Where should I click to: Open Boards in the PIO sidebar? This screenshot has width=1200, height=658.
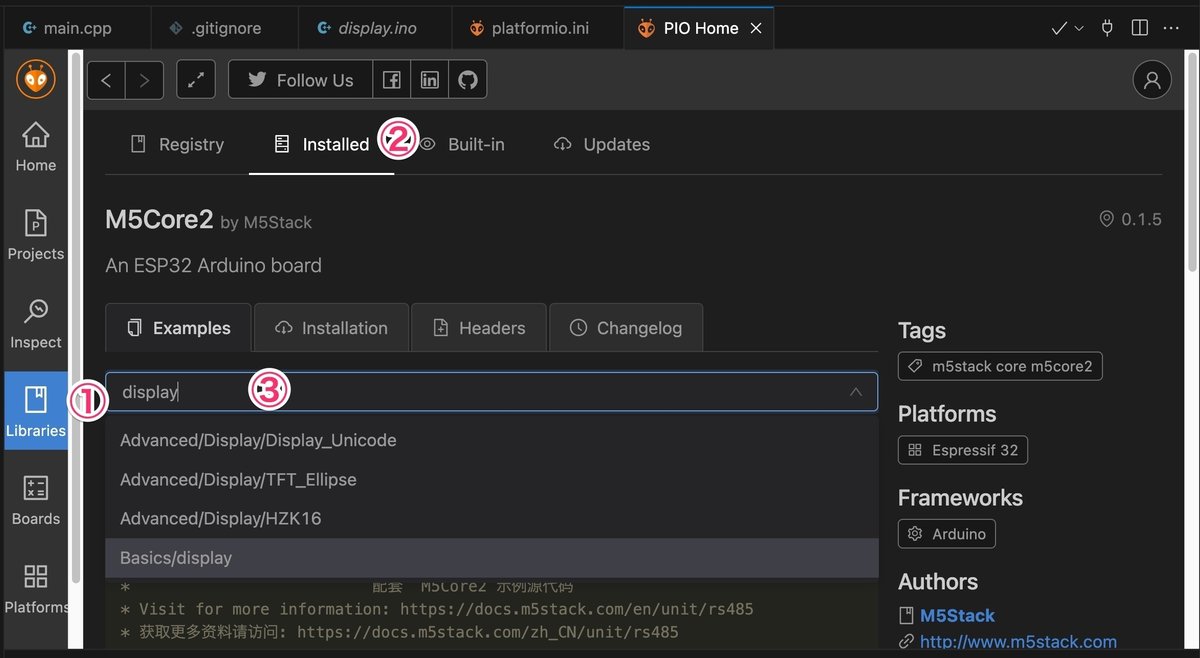tap(36, 500)
